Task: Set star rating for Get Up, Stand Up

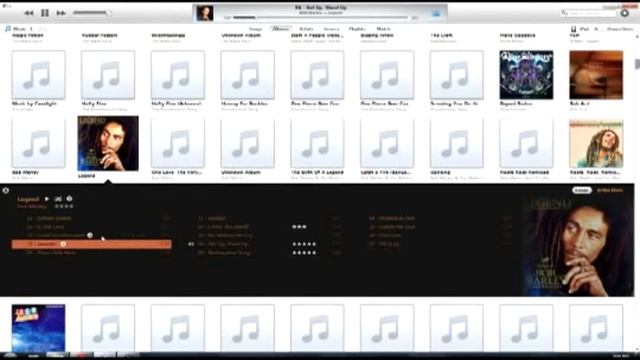Action: [x=304, y=244]
